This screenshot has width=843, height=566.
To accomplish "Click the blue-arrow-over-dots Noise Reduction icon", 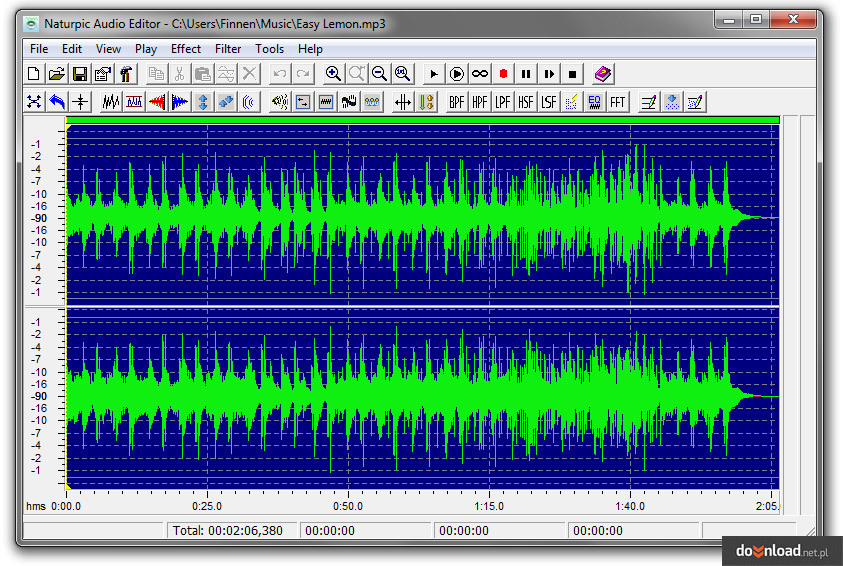I will [671, 102].
